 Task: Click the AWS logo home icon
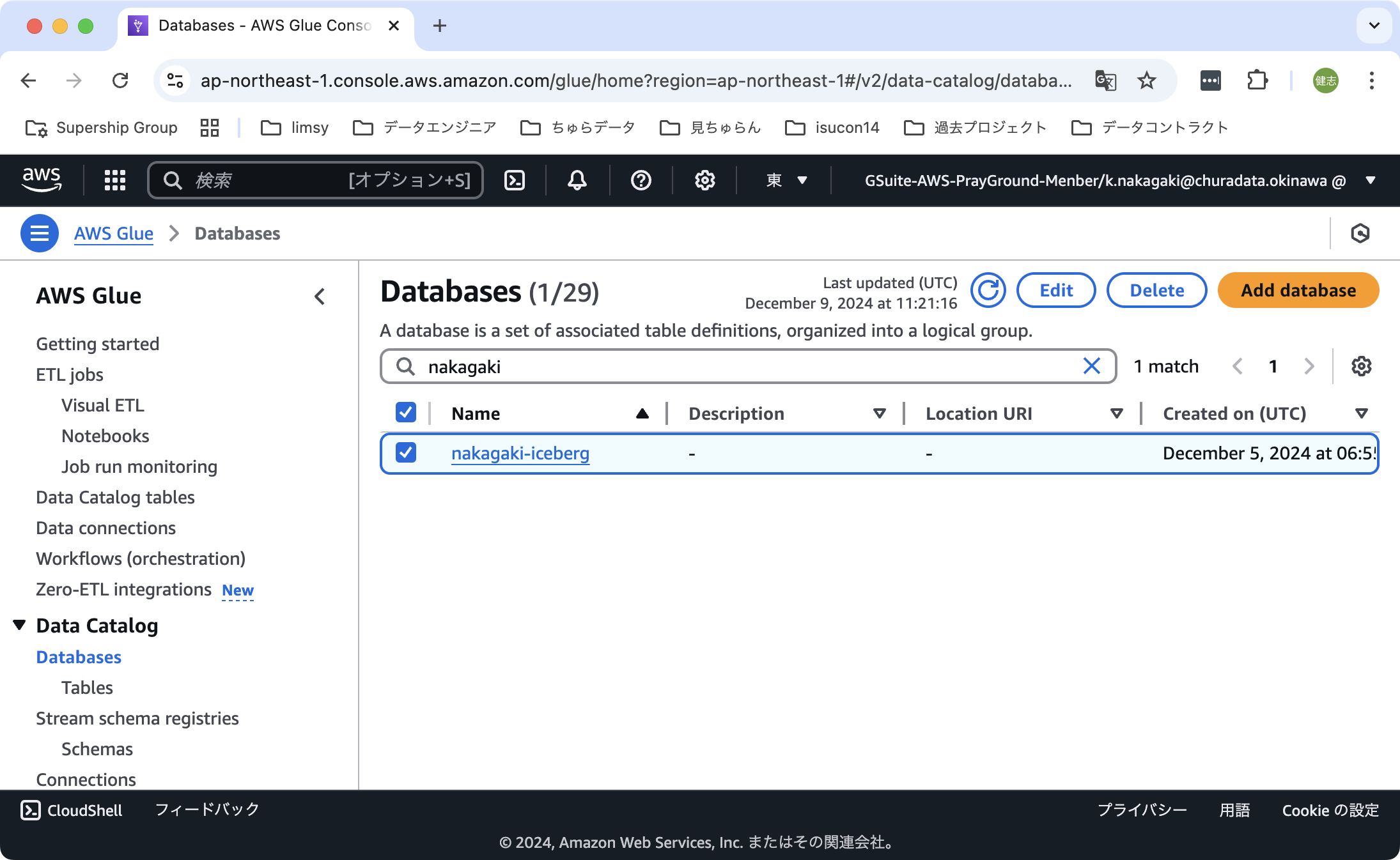coord(42,180)
